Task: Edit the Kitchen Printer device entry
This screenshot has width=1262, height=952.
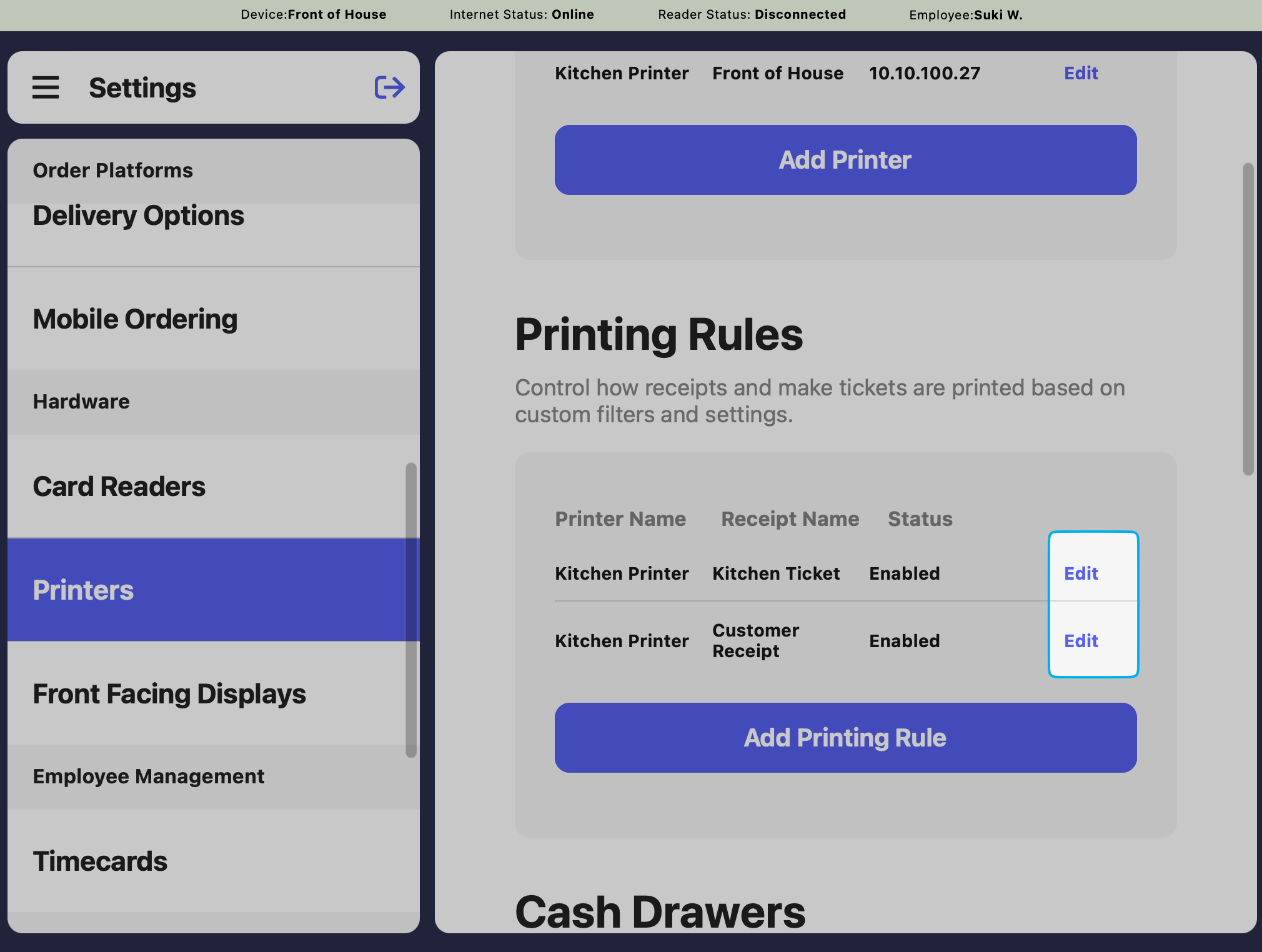Action: click(x=1081, y=73)
